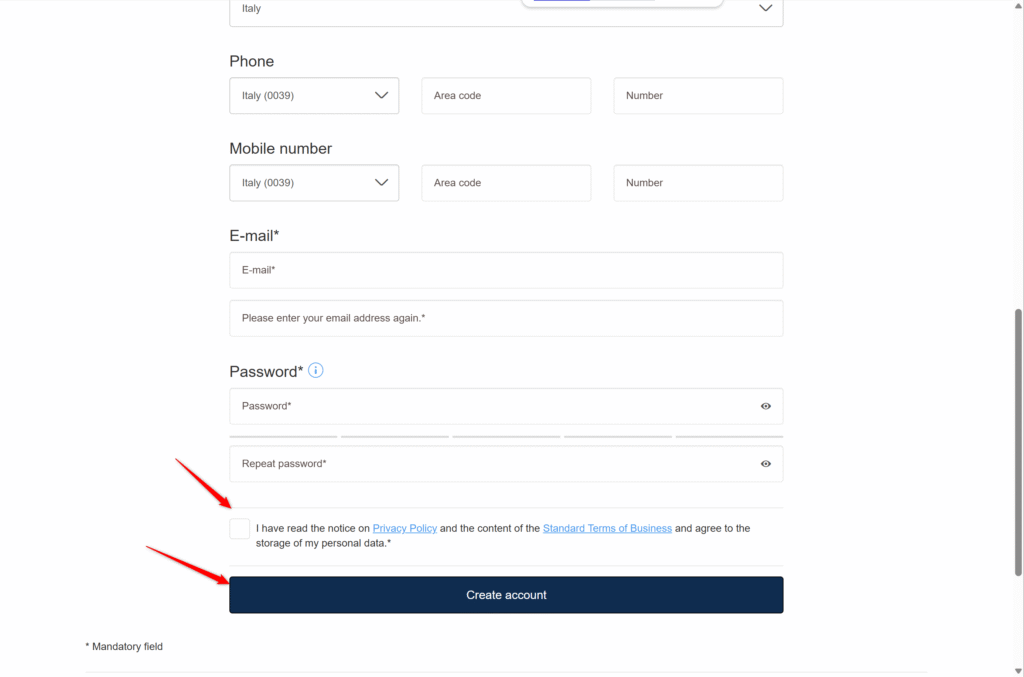Click the scrollbar down arrow
This screenshot has width=1024, height=677.
click(x=1018, y=671)
